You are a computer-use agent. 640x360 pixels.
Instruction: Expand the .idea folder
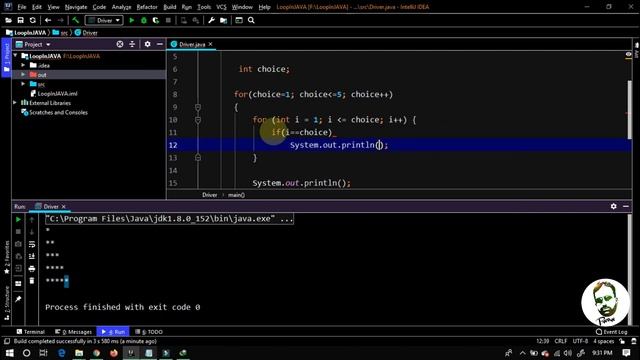pos(23,65)
